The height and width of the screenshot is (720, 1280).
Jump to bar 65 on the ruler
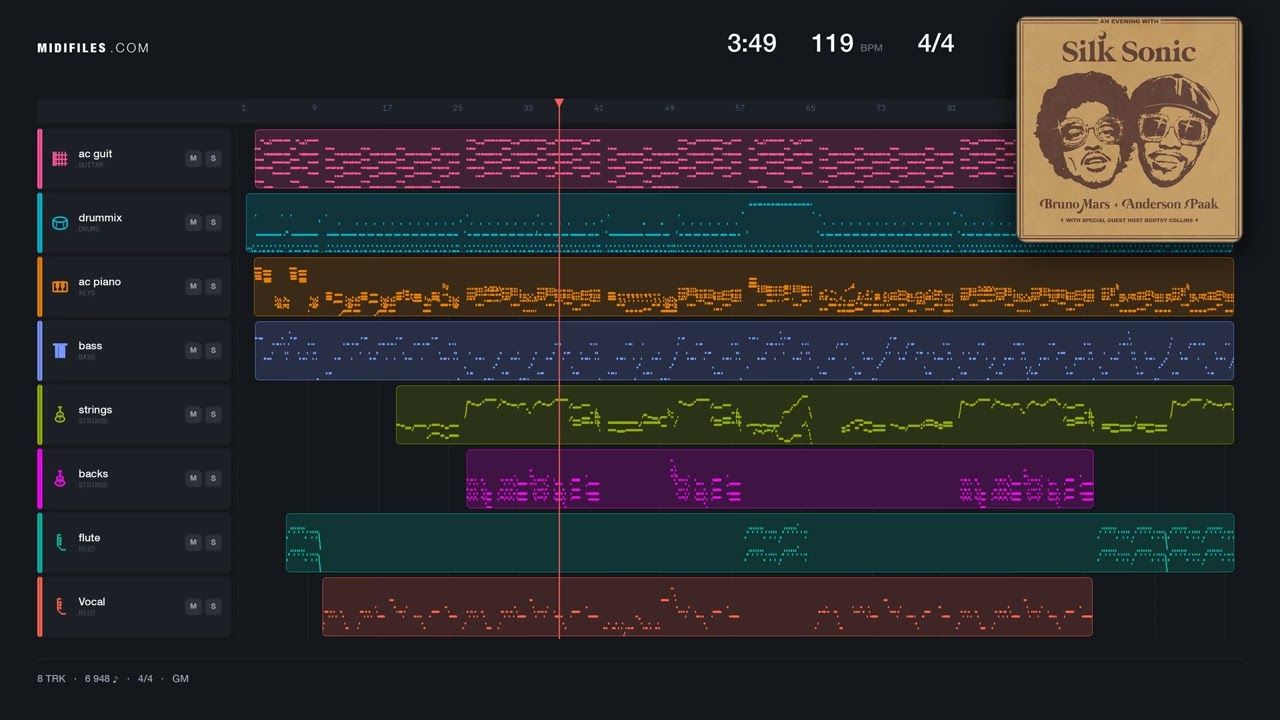click(810, 108)
